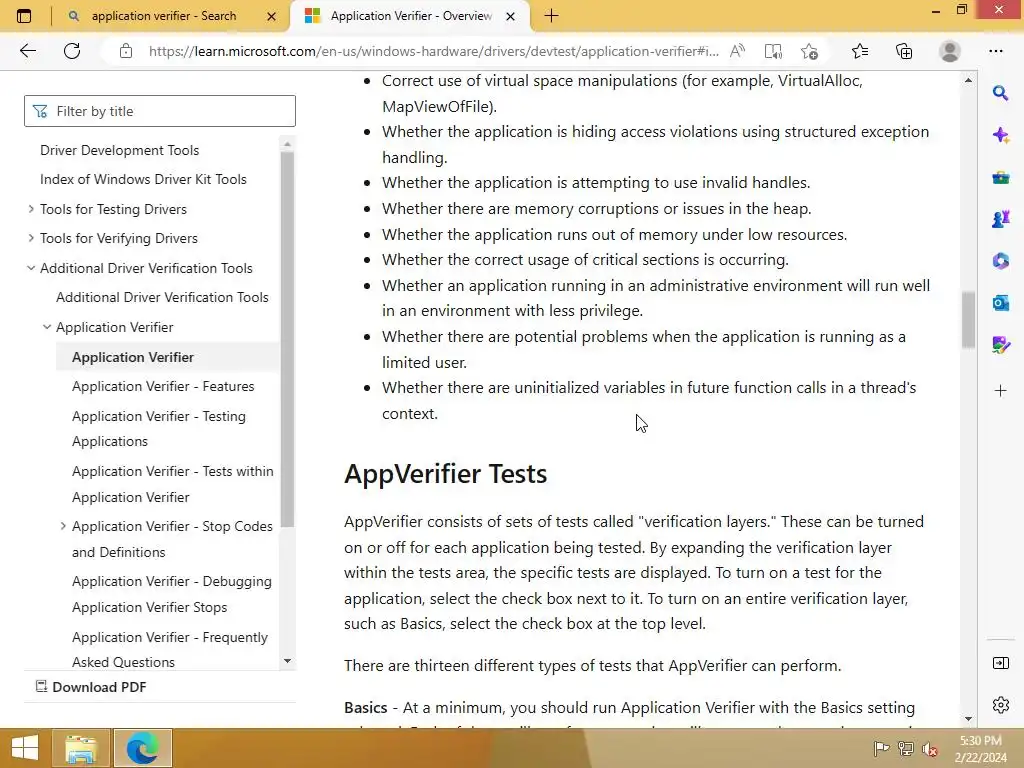Image resolution: width=1024 pixels, height=768 pixels.
Task: Open Microsoft 365 sidebar icon
Action: click(1000, 261)
